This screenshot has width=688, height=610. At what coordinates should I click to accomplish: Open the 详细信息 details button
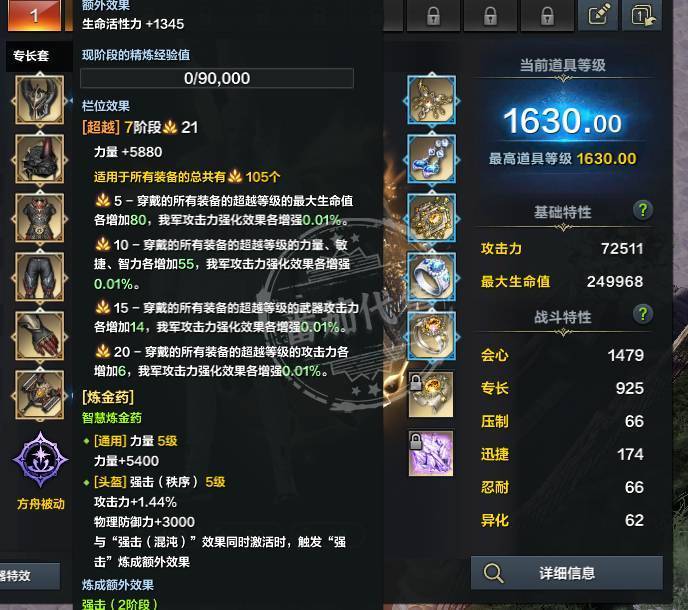566,573
